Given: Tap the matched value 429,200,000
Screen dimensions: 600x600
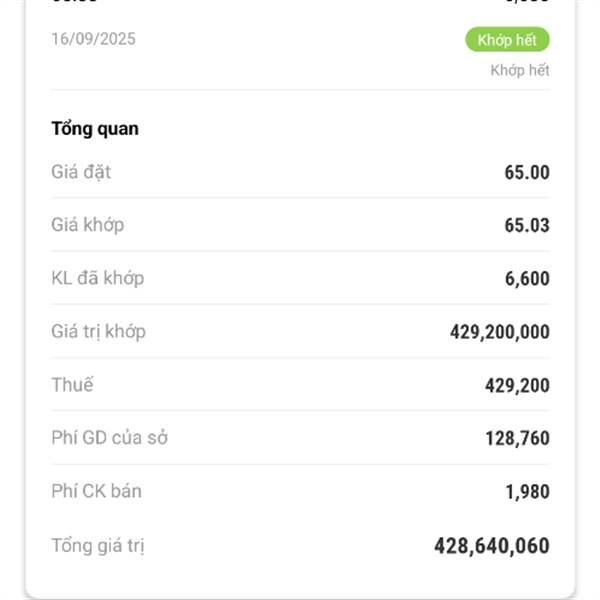Looking at the screenshot, I should (499, 332).
